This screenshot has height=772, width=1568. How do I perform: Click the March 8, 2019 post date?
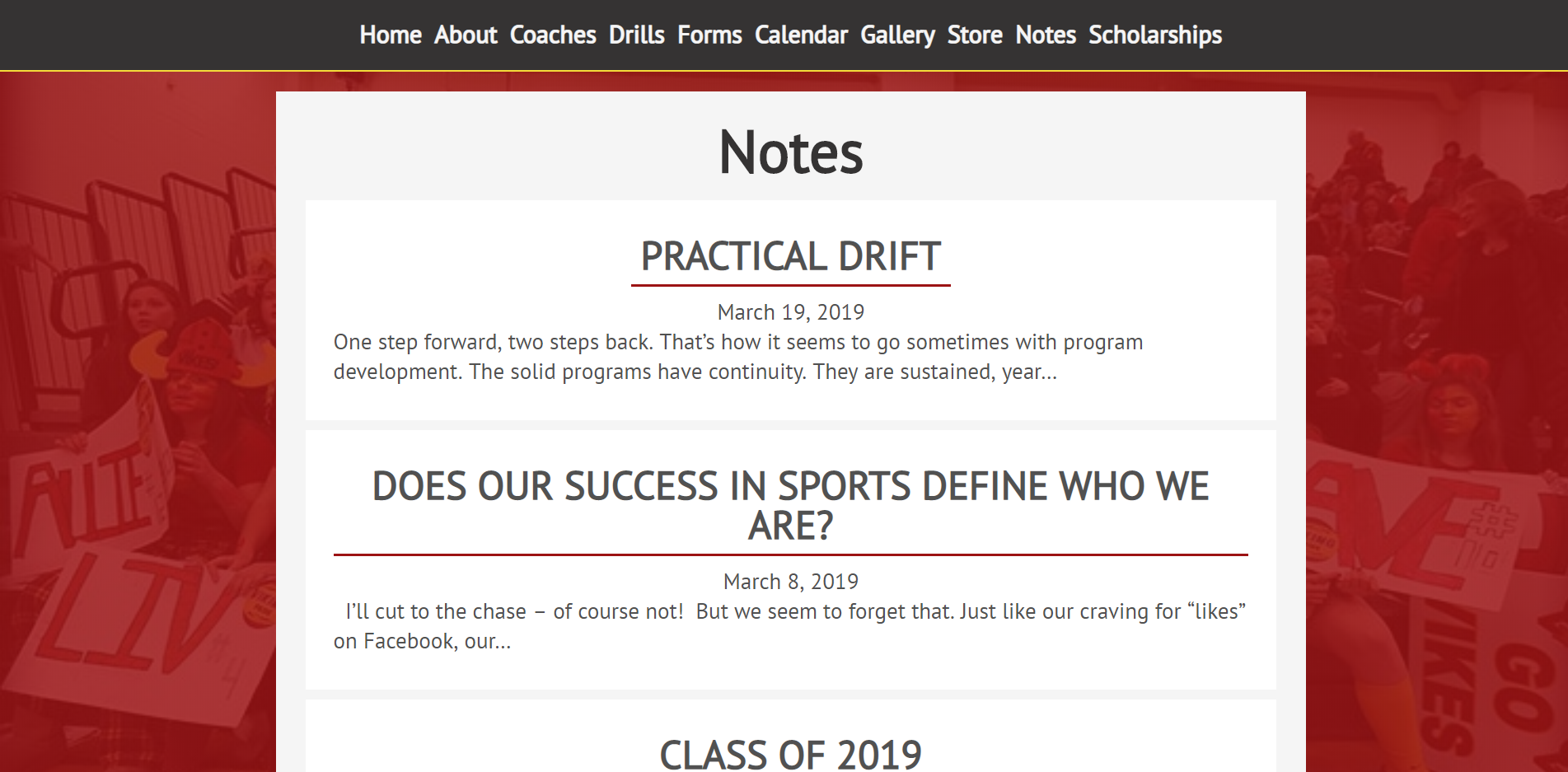790,582
